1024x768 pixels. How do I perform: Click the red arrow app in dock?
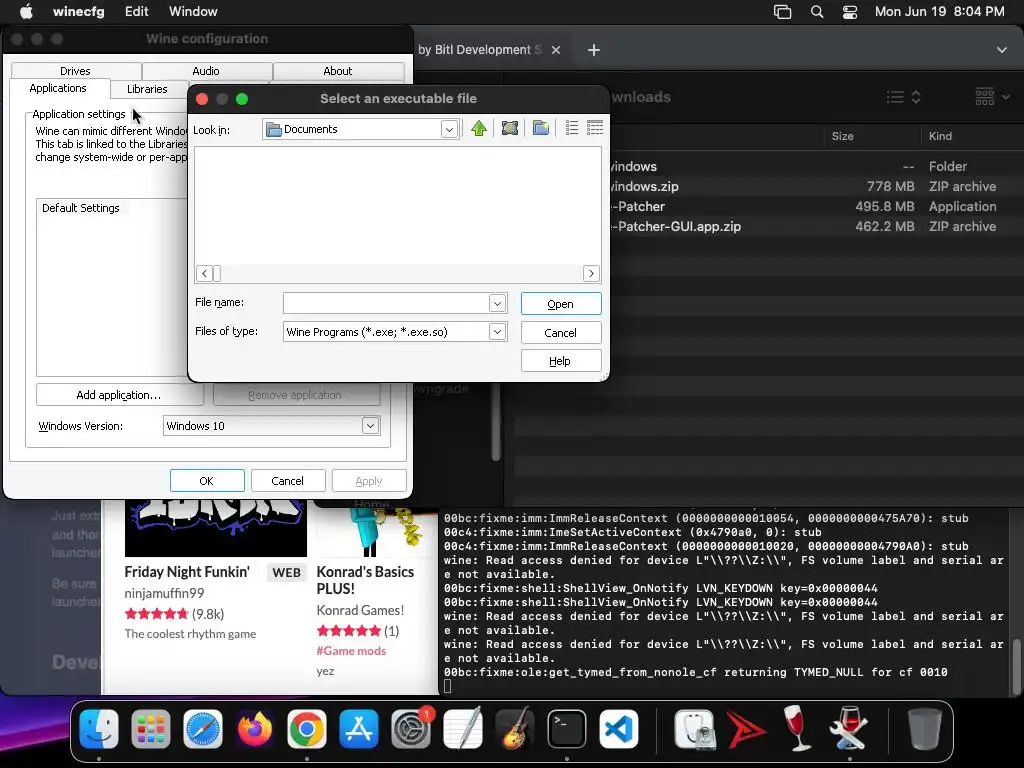[x=746, y=729]
